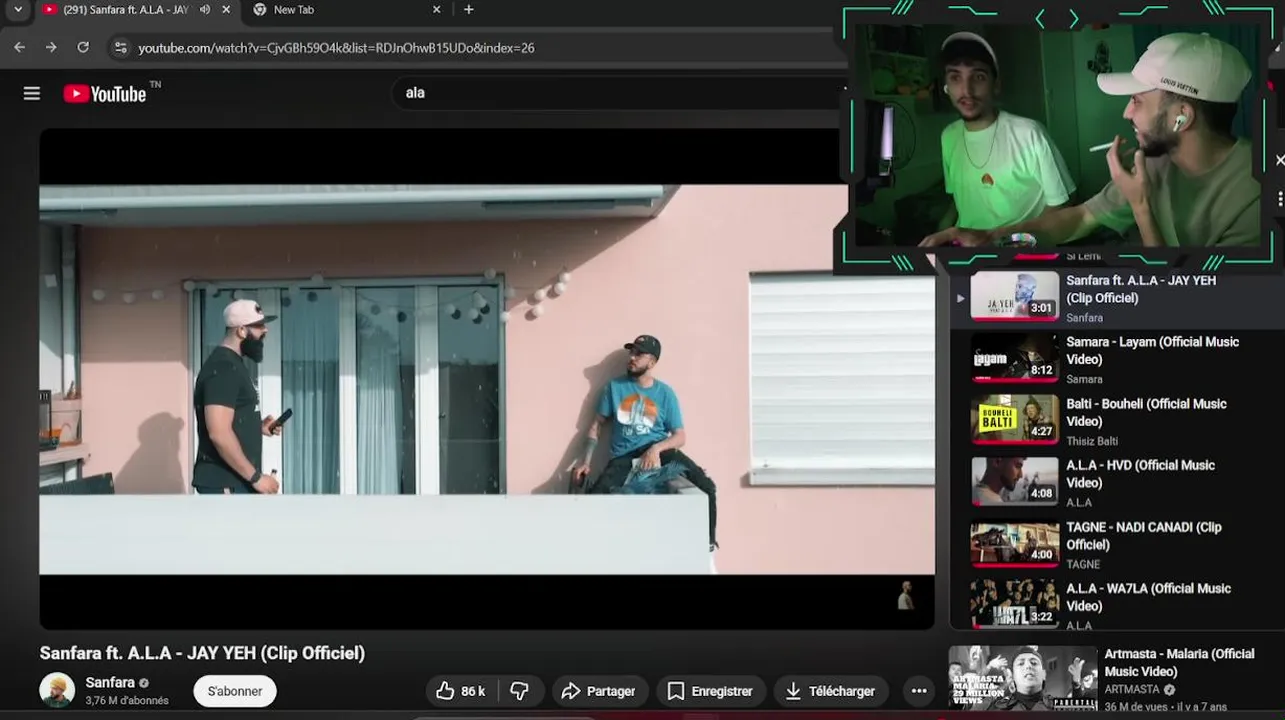Open Samara Layam thumbnail

pos(1015,358)
